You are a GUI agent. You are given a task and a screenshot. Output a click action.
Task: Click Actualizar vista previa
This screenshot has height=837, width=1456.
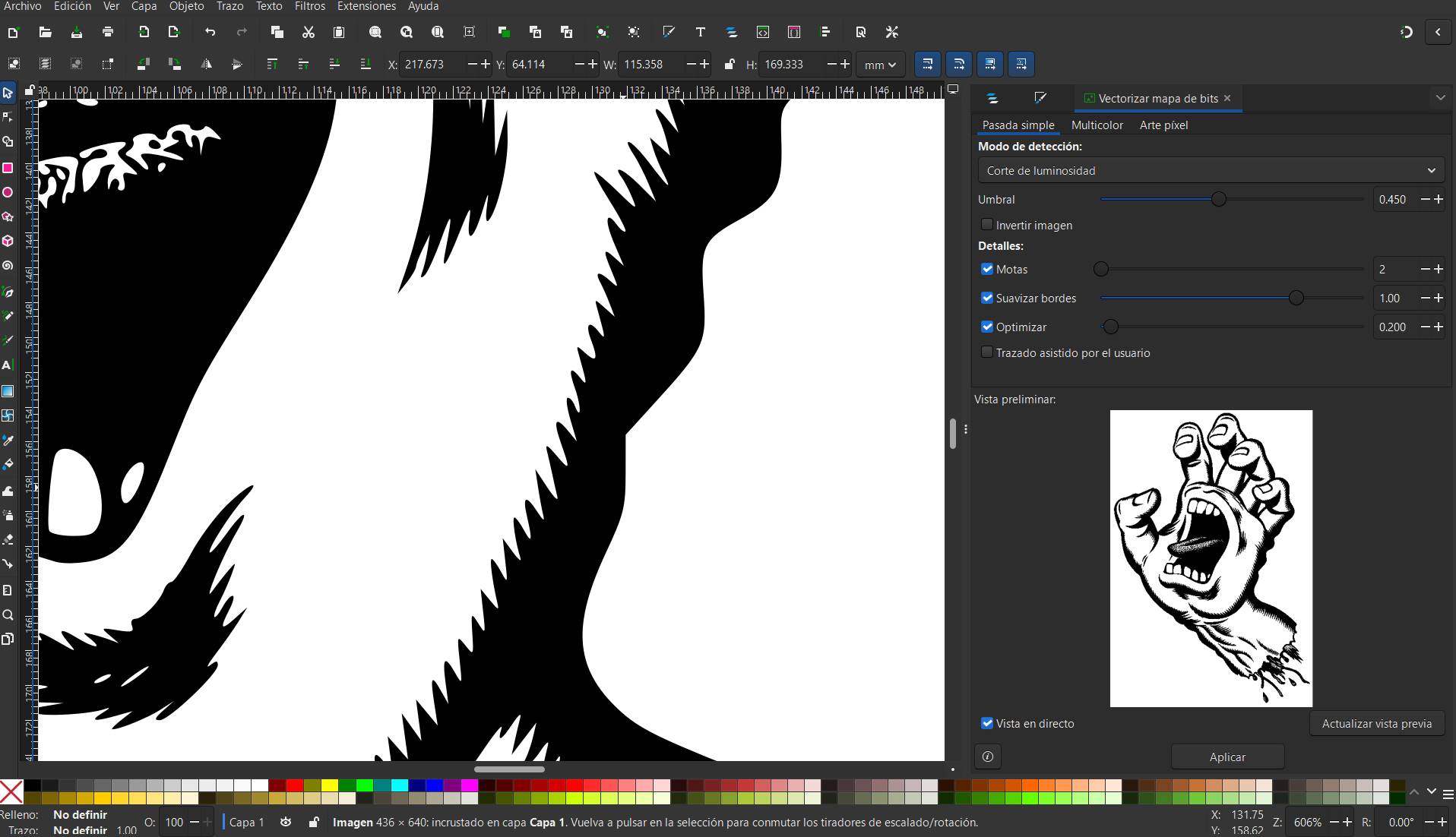[x=1376, y=723]
